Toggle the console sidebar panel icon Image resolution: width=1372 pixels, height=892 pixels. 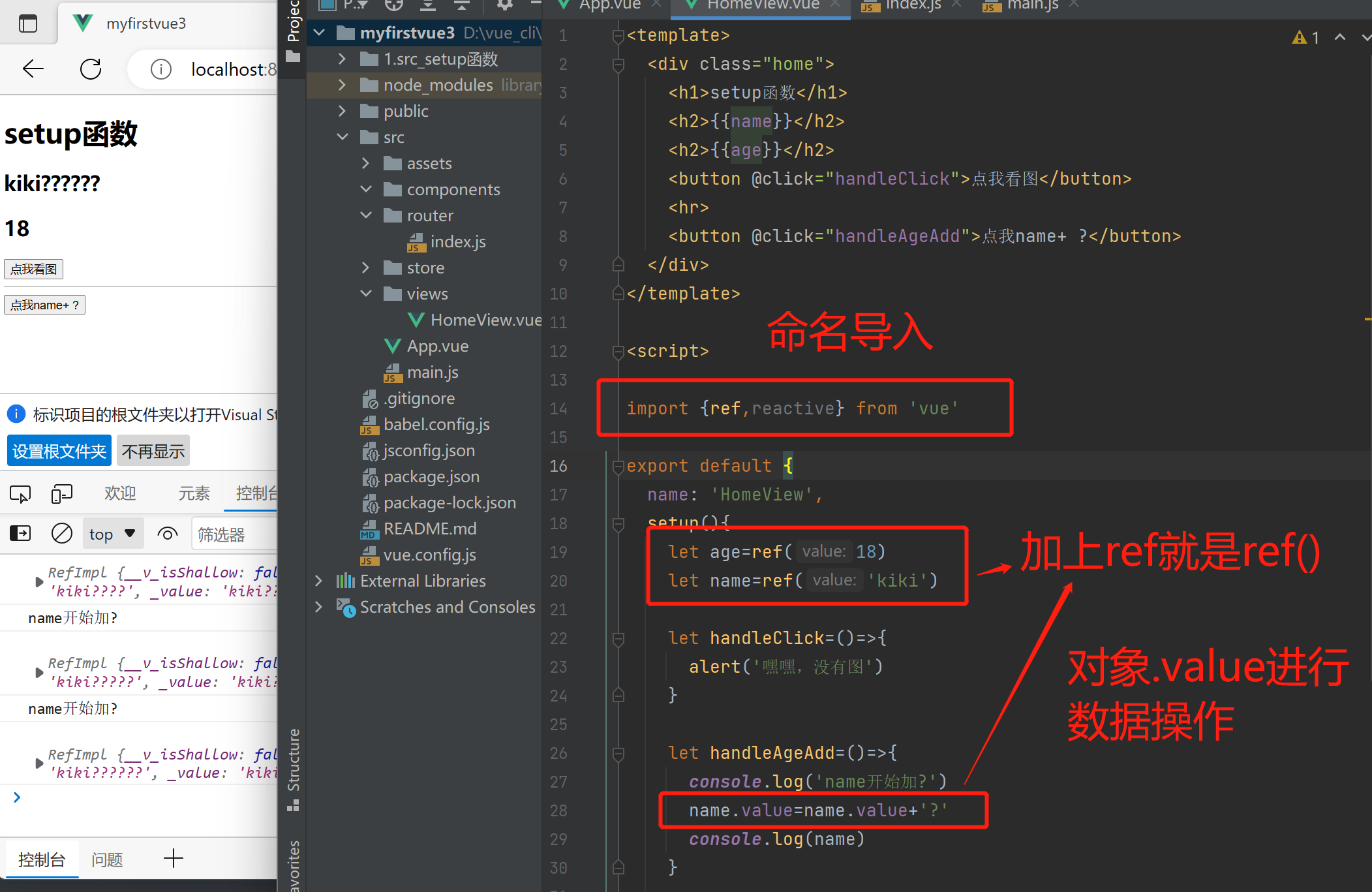coord(20,534)
